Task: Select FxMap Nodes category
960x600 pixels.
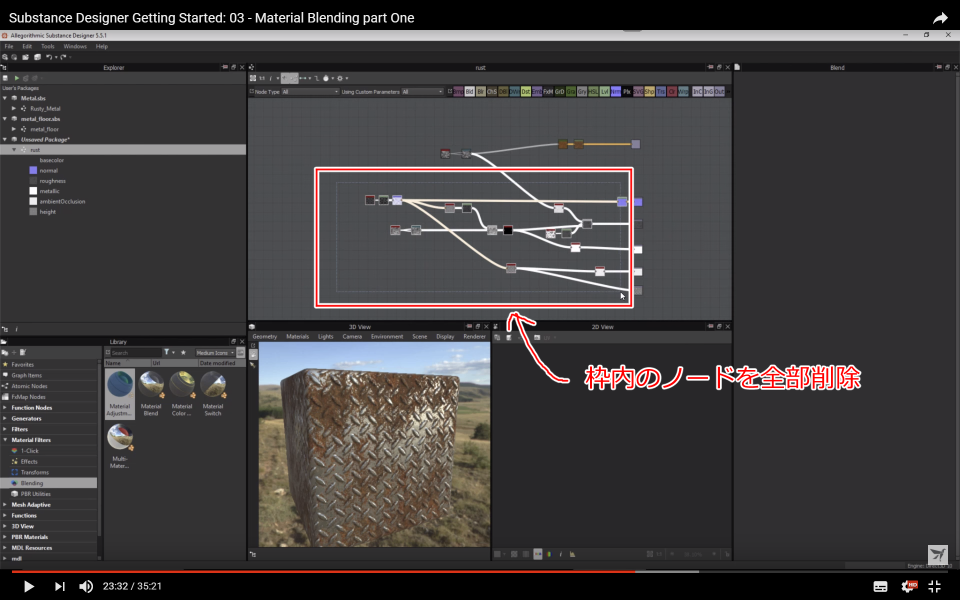Action: [28, 397]
